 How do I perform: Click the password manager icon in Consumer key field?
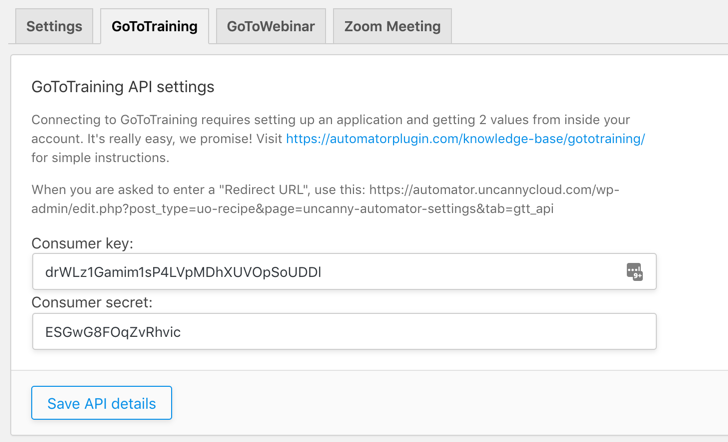point(634,272)
